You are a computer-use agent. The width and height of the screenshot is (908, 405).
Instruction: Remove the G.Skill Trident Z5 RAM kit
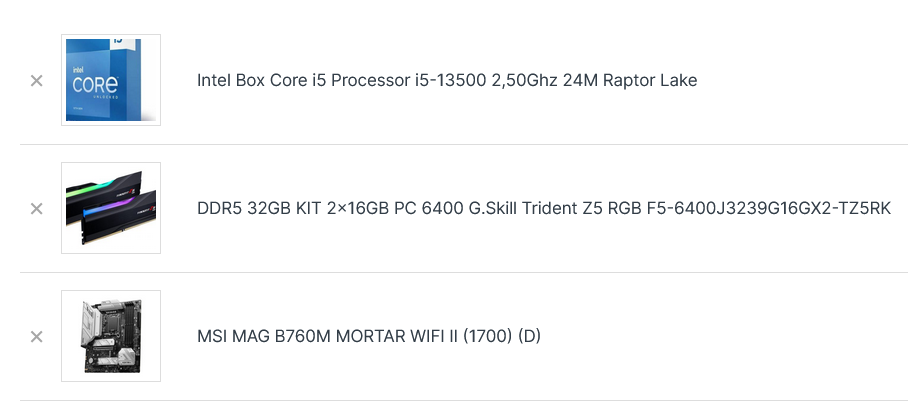click(x=36, y=209)
